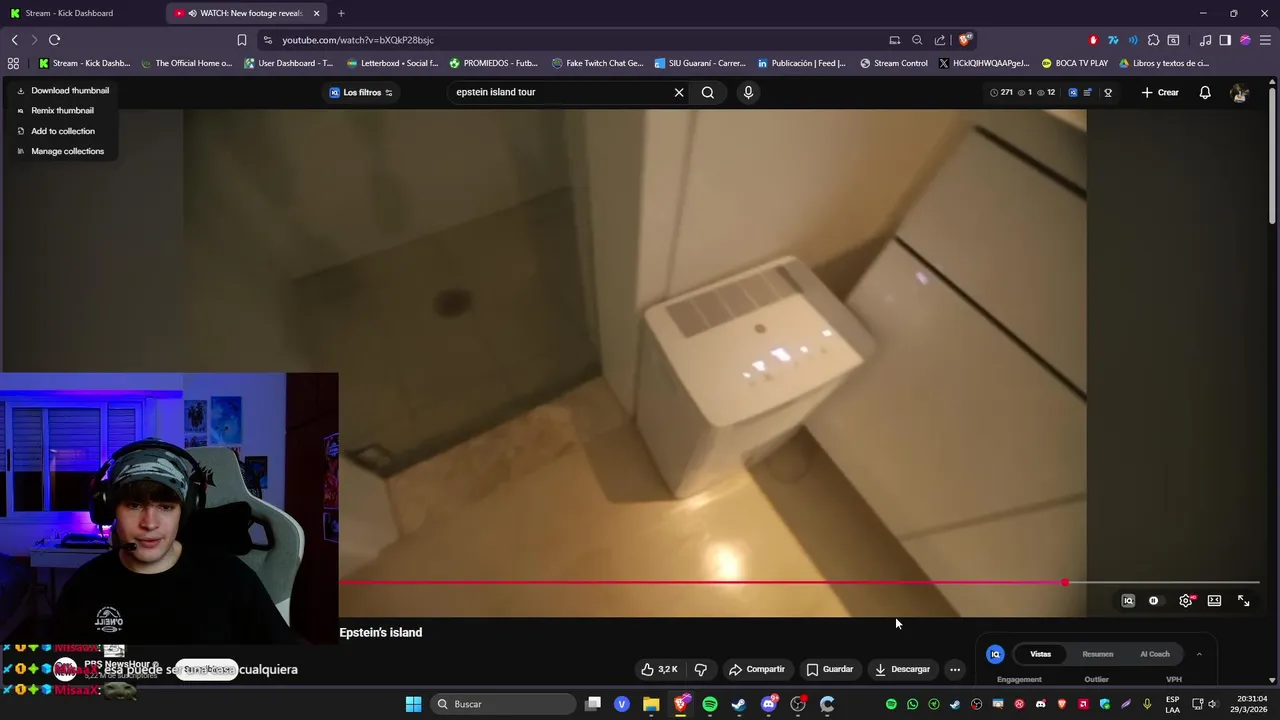Viewport: 1280px width, 720px height.
Task: Bookmark this page icon in address bar
Action: point(242,40)
